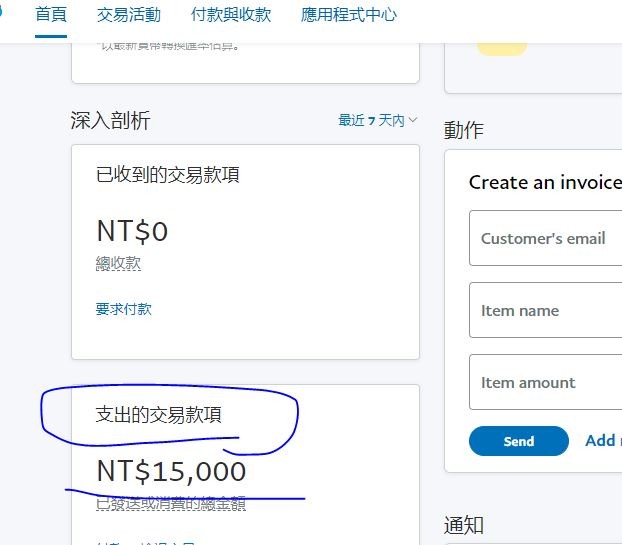The width and height of the screenshot is (622, 545).
Task: Click the NT$0 received amount
Action: pyautogui.click(x=132, y=231)
